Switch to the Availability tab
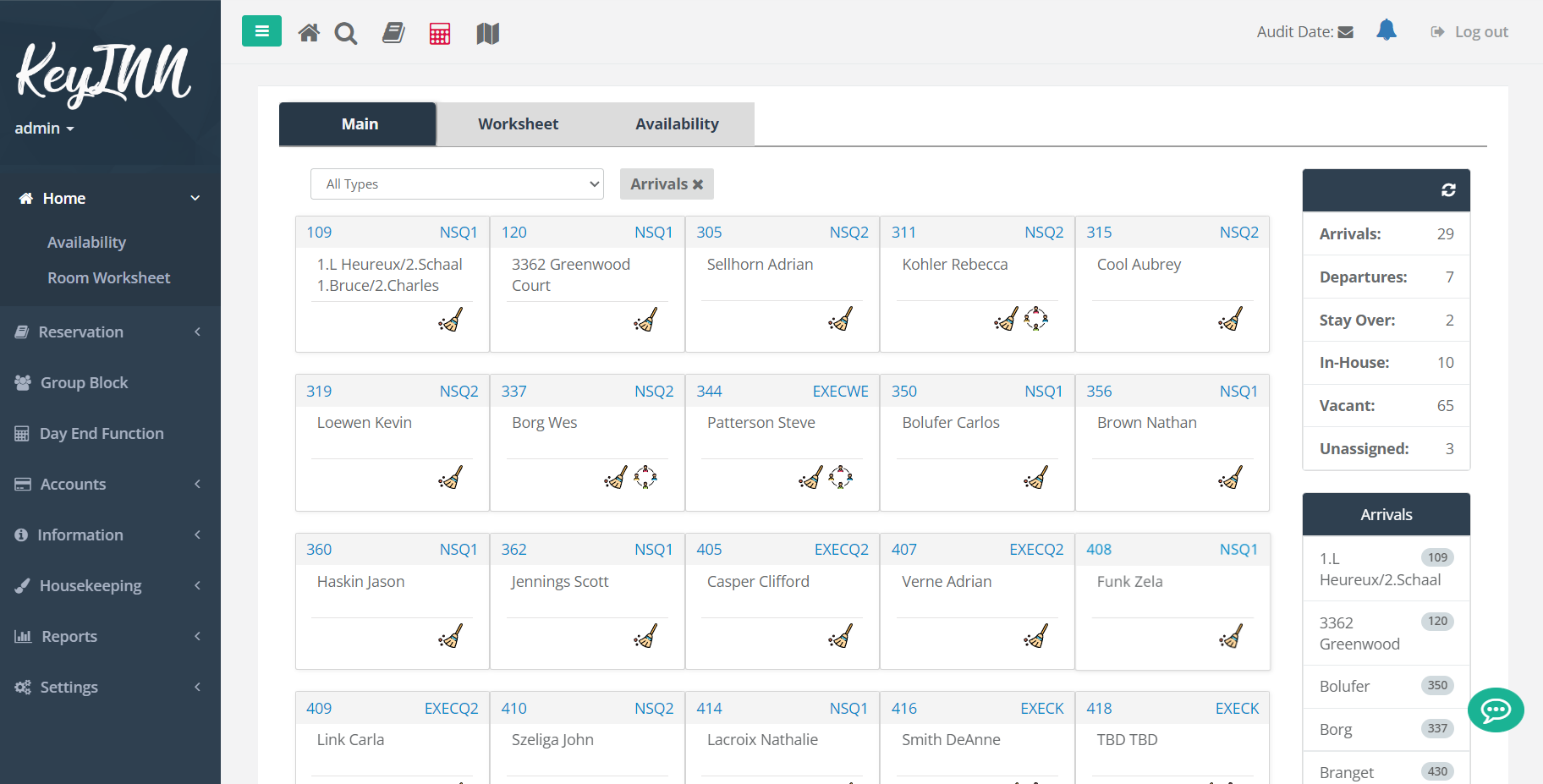 click(x=677, y=124)
